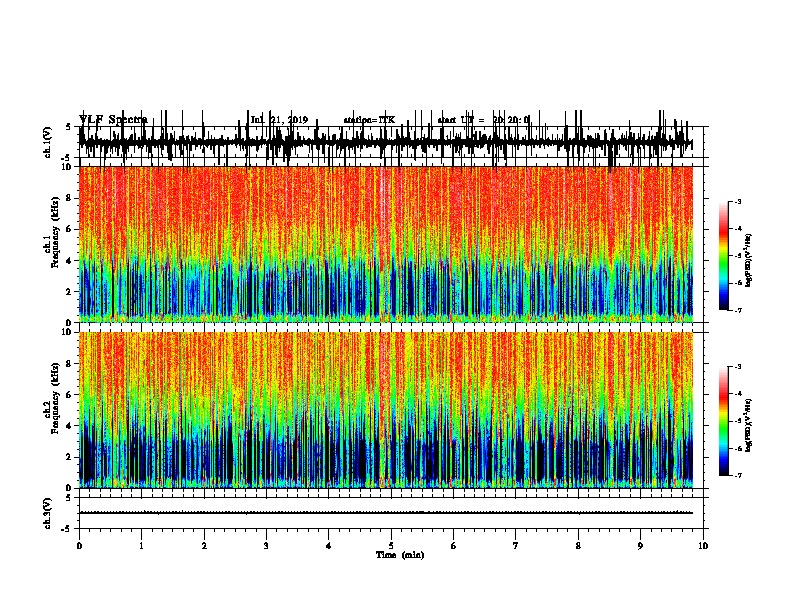Click the time axis tick label '5'
The image size is (792, 612).
pyautogui.click(x=391, y=546)
